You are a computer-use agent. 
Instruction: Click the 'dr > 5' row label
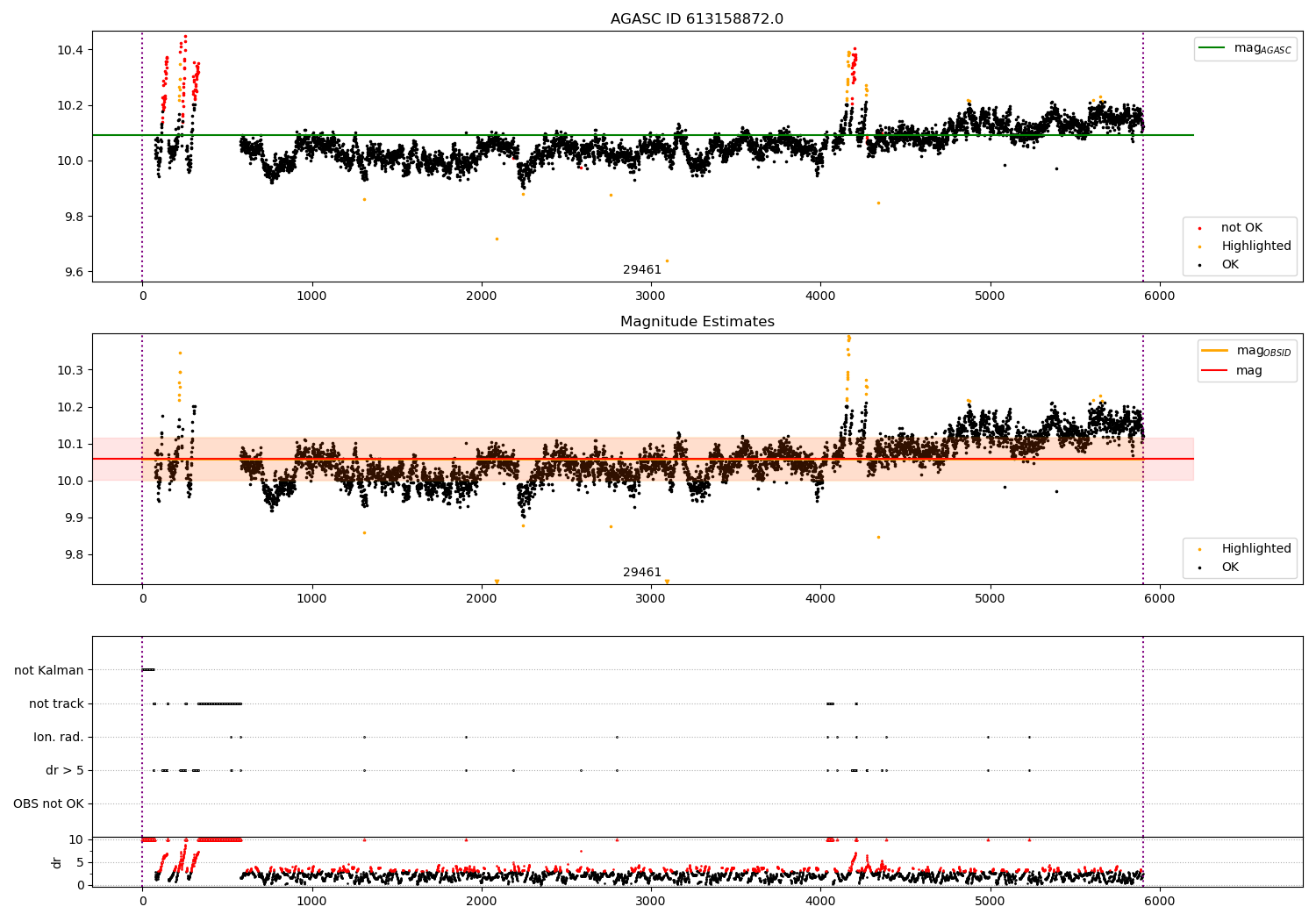65,770
